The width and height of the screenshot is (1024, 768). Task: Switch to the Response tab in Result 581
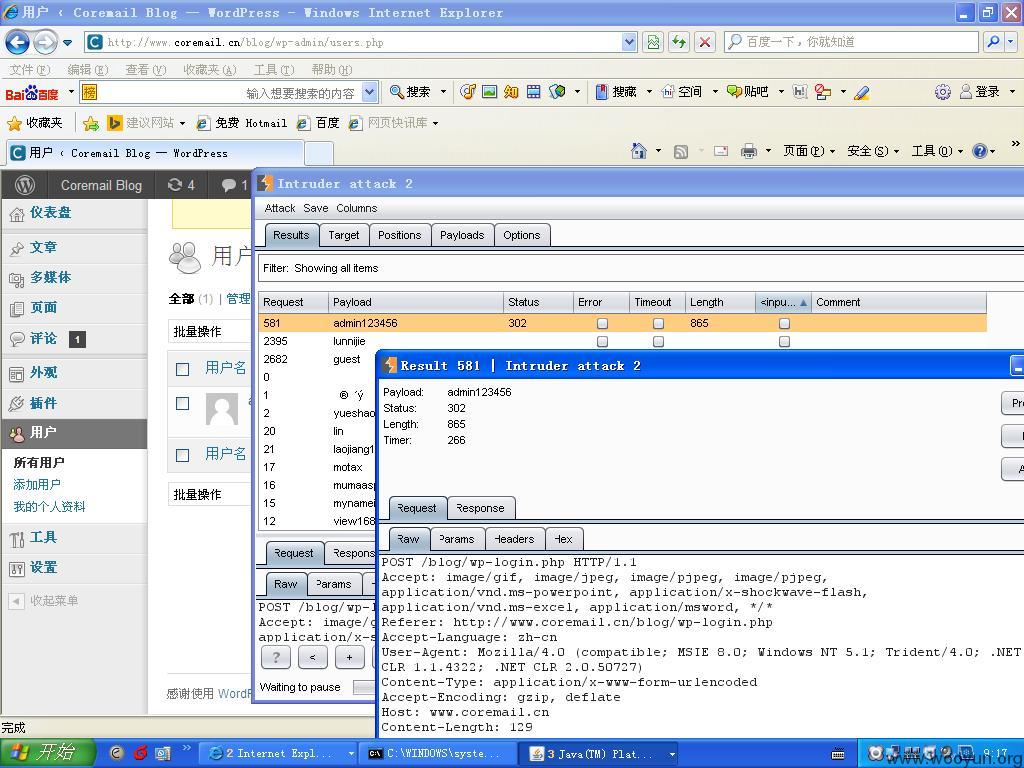(x=480, y=508)
